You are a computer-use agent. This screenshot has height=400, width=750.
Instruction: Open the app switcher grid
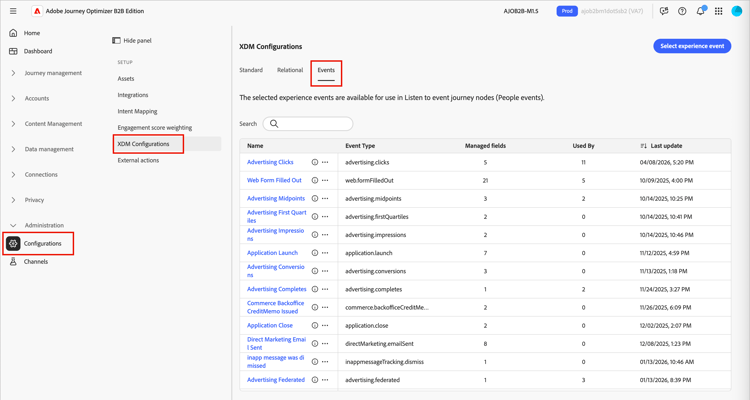tap(718, 11)
